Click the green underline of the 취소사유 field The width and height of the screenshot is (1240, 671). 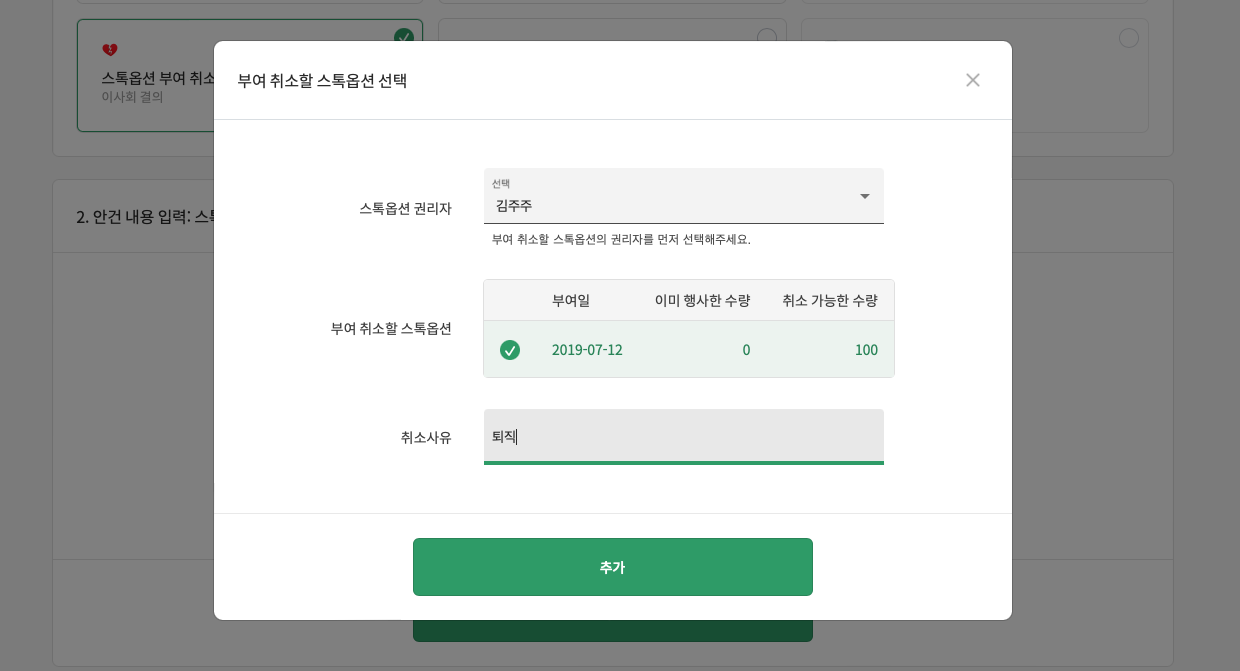click(684, 463)
